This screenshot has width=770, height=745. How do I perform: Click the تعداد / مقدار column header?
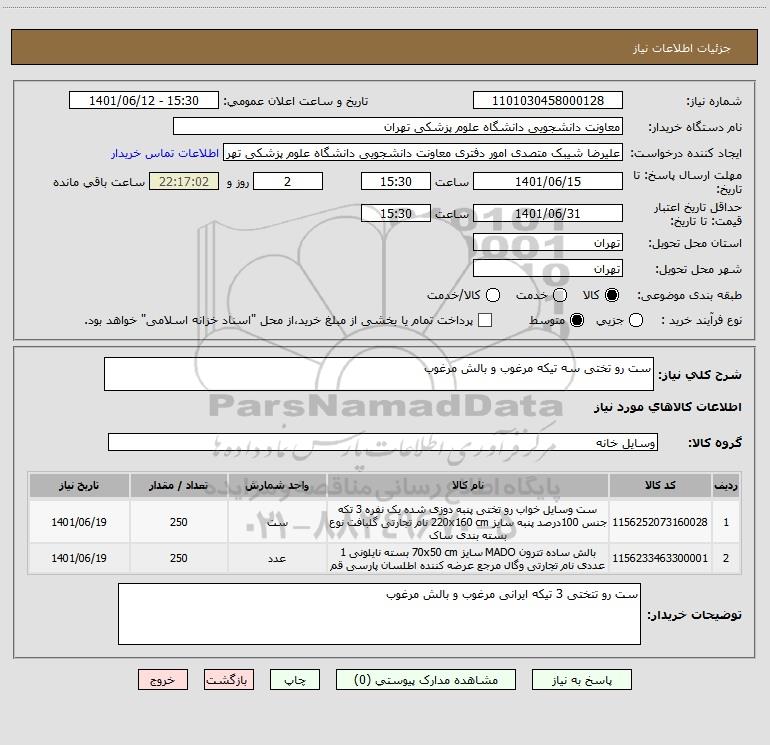click(179, 486)
